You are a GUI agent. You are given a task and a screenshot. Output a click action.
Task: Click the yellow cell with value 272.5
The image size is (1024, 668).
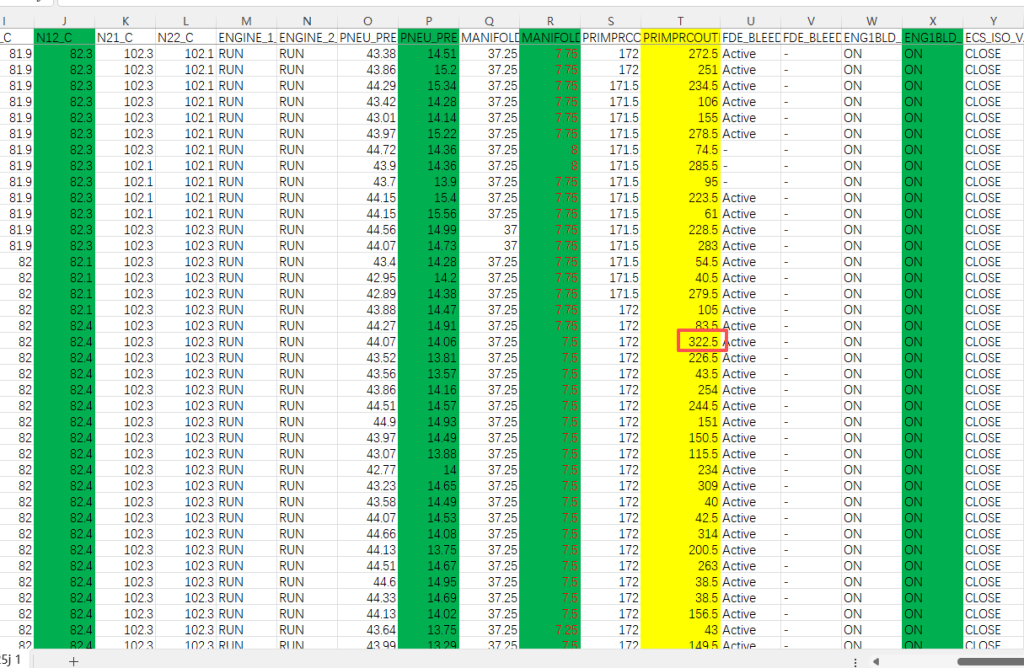click(x=680, y=53)
